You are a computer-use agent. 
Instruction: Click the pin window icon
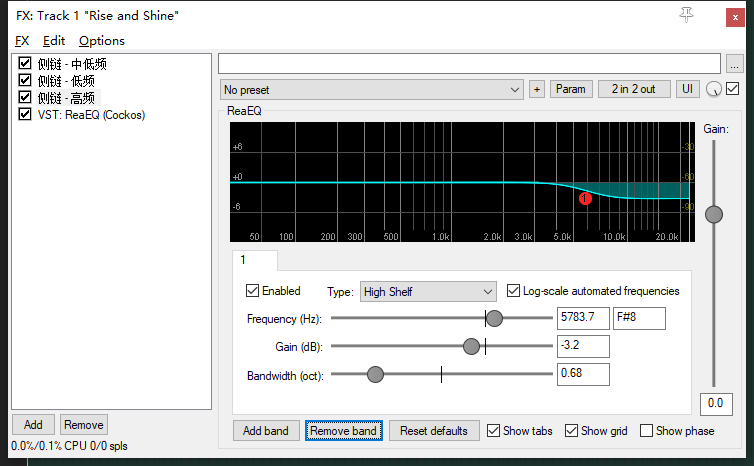pyautogui.click(x=686, y=15)
